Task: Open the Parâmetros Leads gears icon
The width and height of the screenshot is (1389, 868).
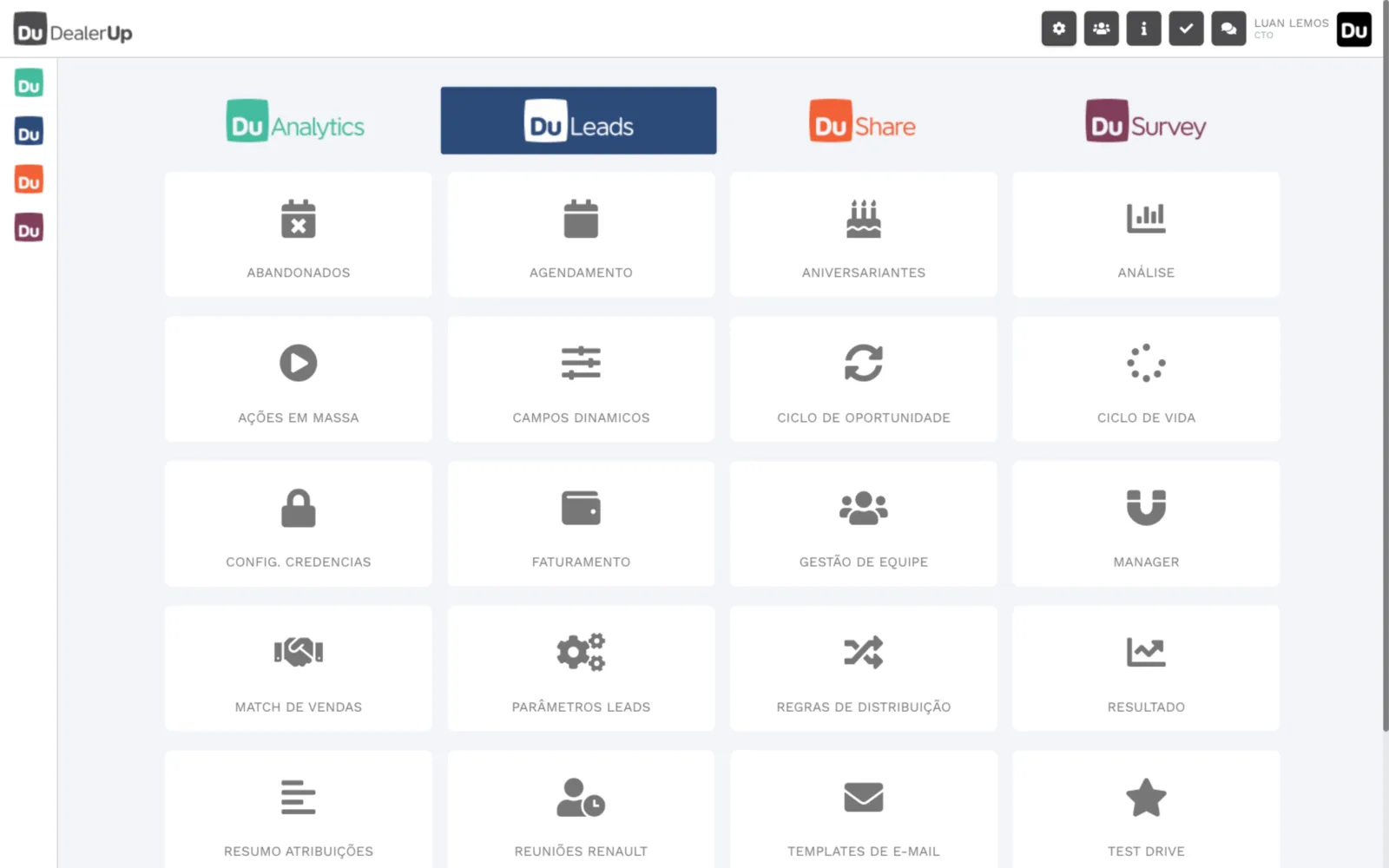Action: coord(581,652)
